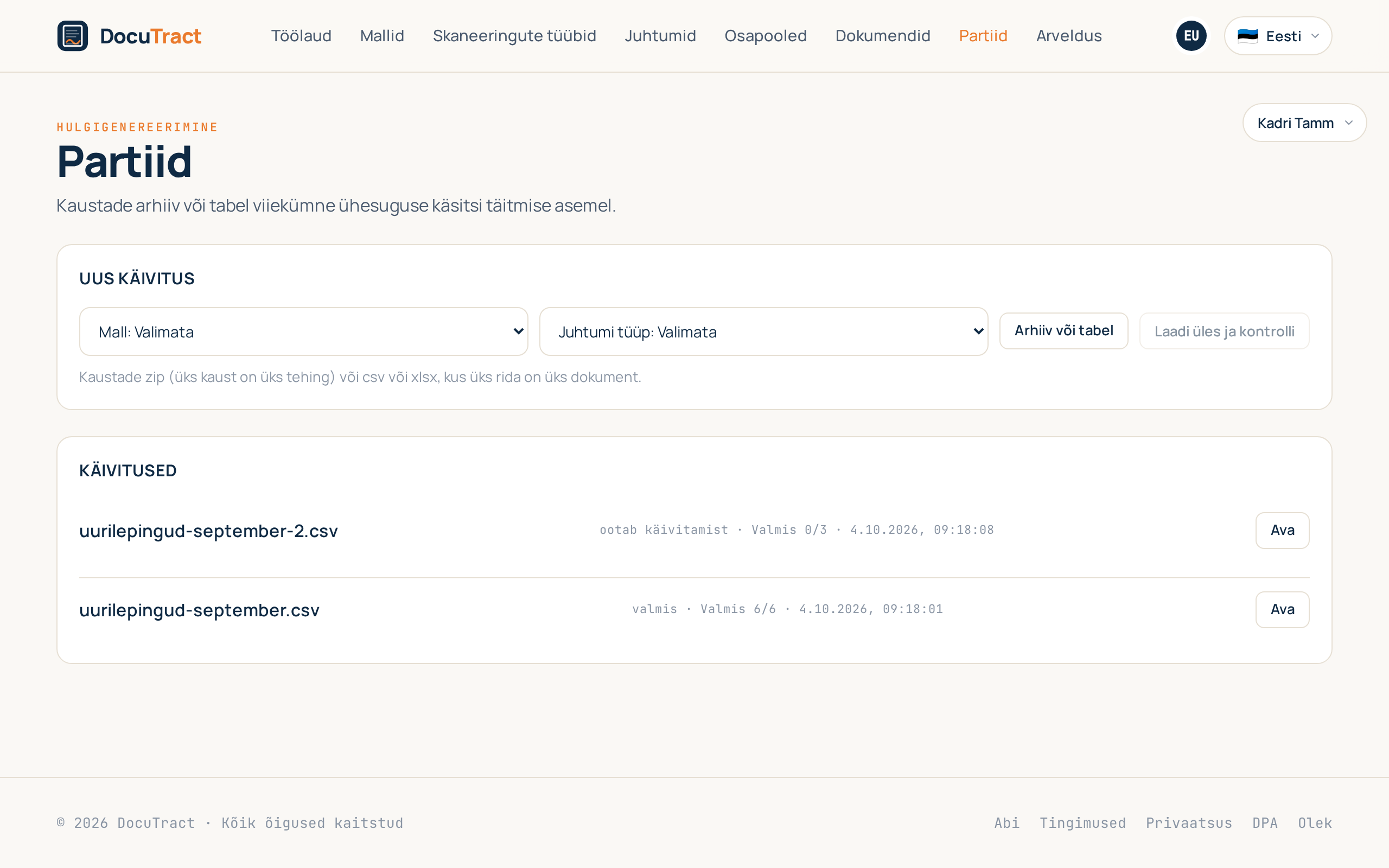Click the 'HULGIGENEREERIMINE' label

(137, 127)
